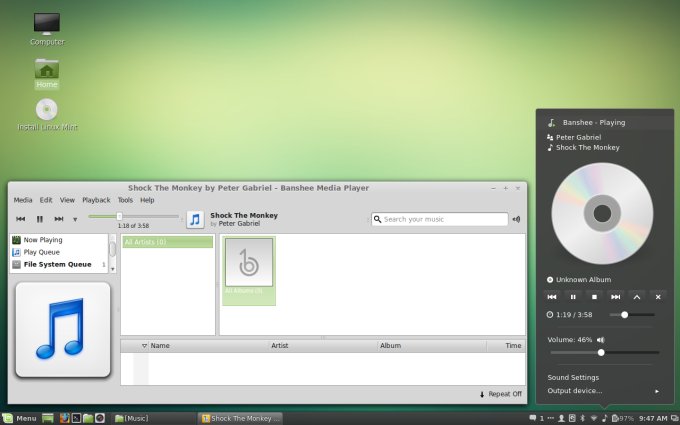The width and height of the screenshot is (680, 425).
Task: Click the battery 97% indicator
Action: pos(623,418)
